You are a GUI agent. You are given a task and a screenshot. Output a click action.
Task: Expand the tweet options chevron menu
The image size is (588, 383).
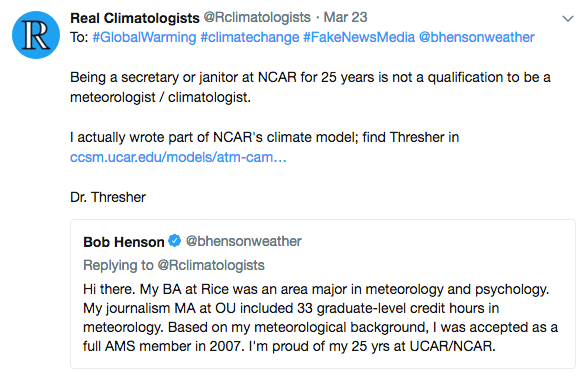point(568,18)
